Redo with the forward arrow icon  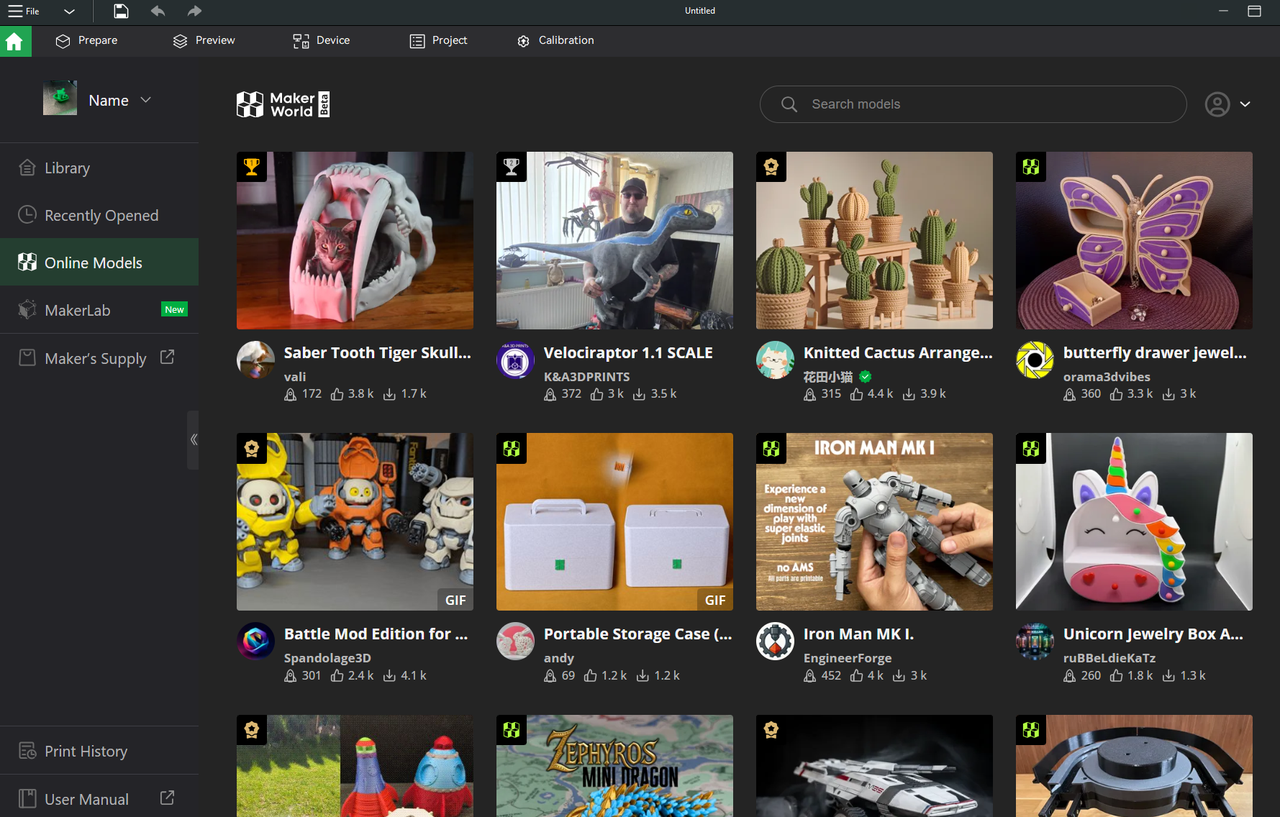[194, 11]
